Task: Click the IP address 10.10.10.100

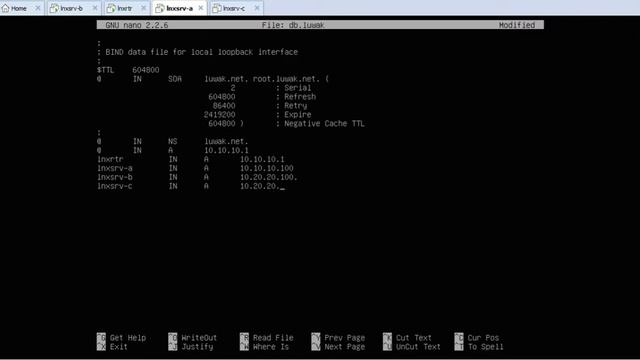Action: click(267, 169)
